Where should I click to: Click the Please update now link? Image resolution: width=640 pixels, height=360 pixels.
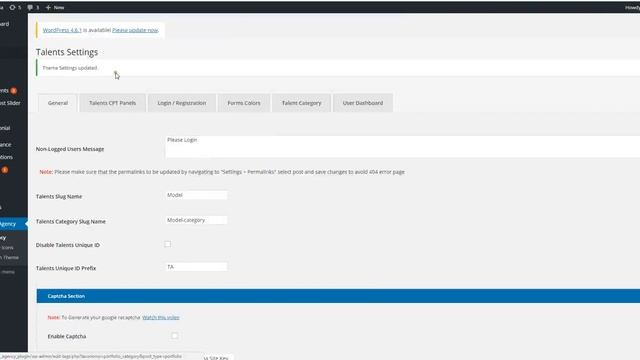[x=135, y=30]
